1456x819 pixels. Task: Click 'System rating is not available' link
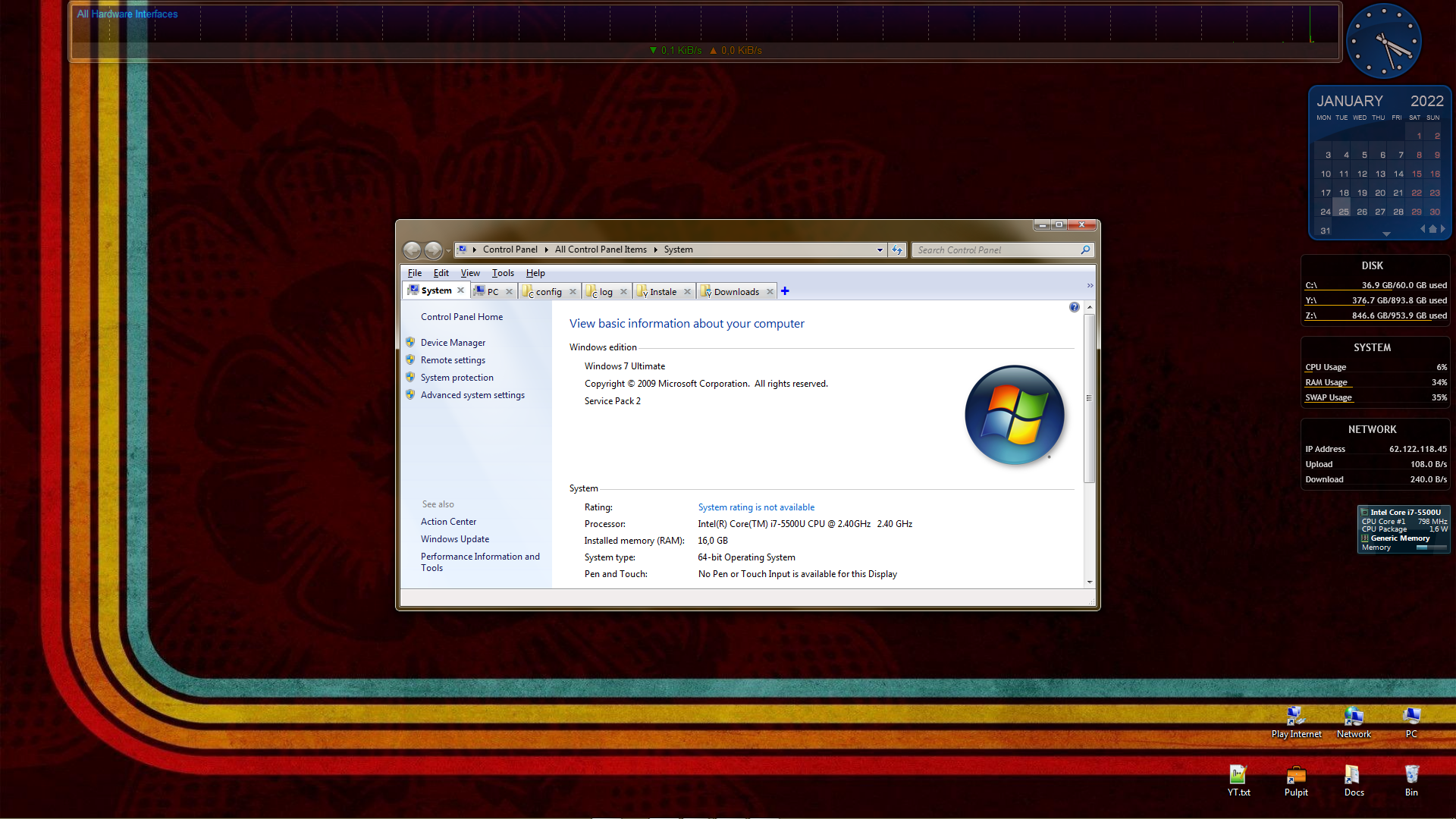coord(755,507)
